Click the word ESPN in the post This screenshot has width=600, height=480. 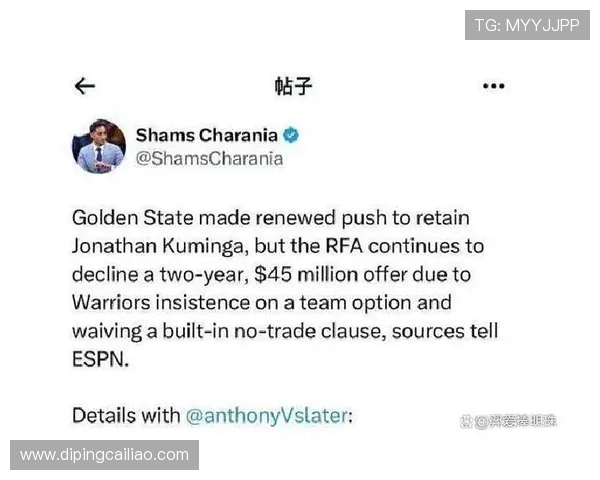98,359
